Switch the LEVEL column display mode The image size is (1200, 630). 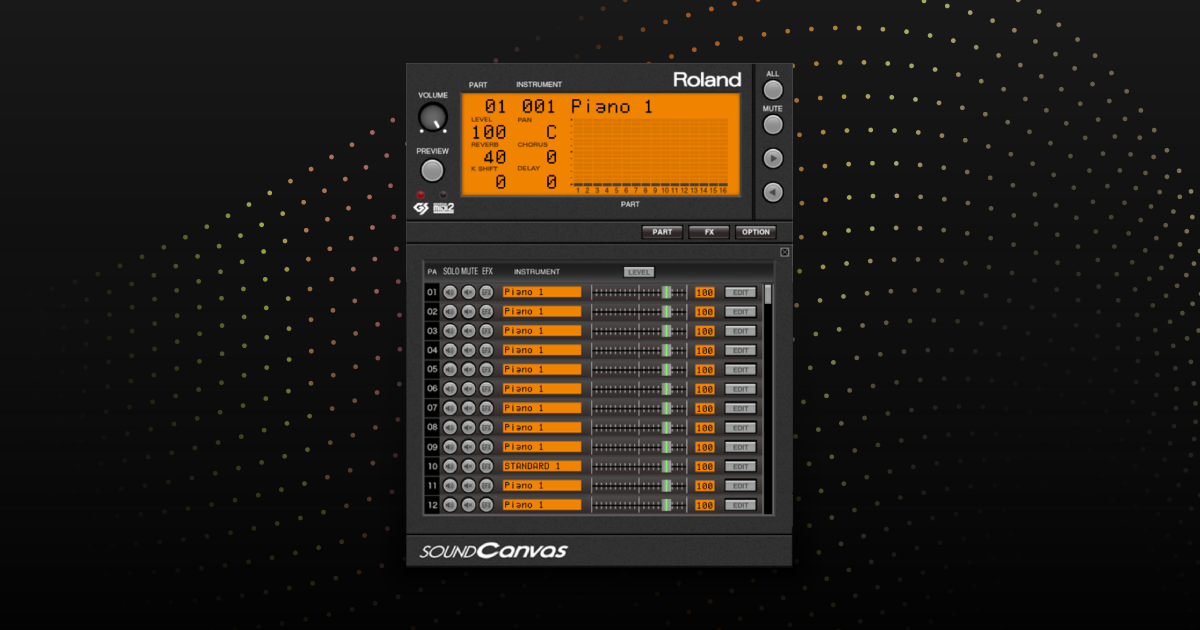(x=639, y=271)
